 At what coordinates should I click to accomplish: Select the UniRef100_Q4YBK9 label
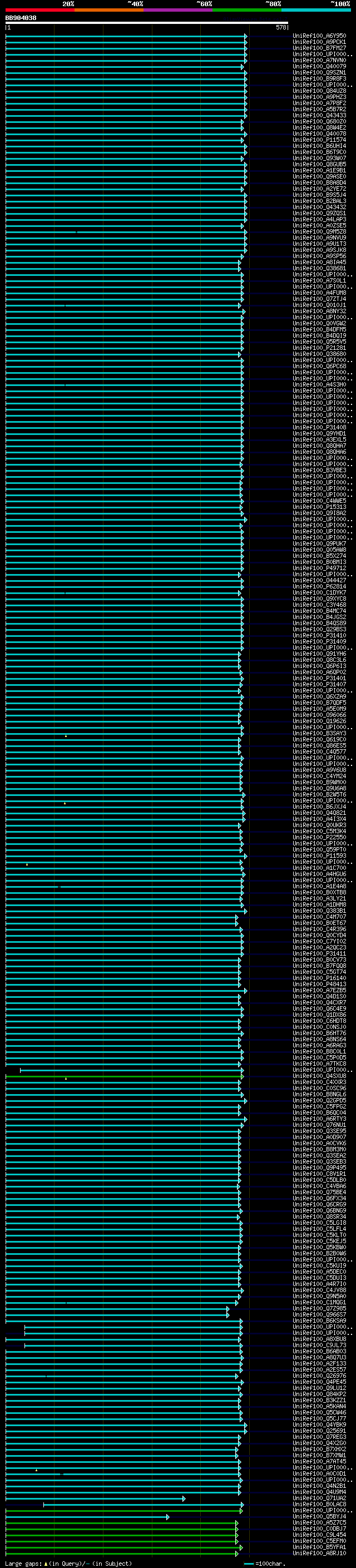pos(319,1425)
